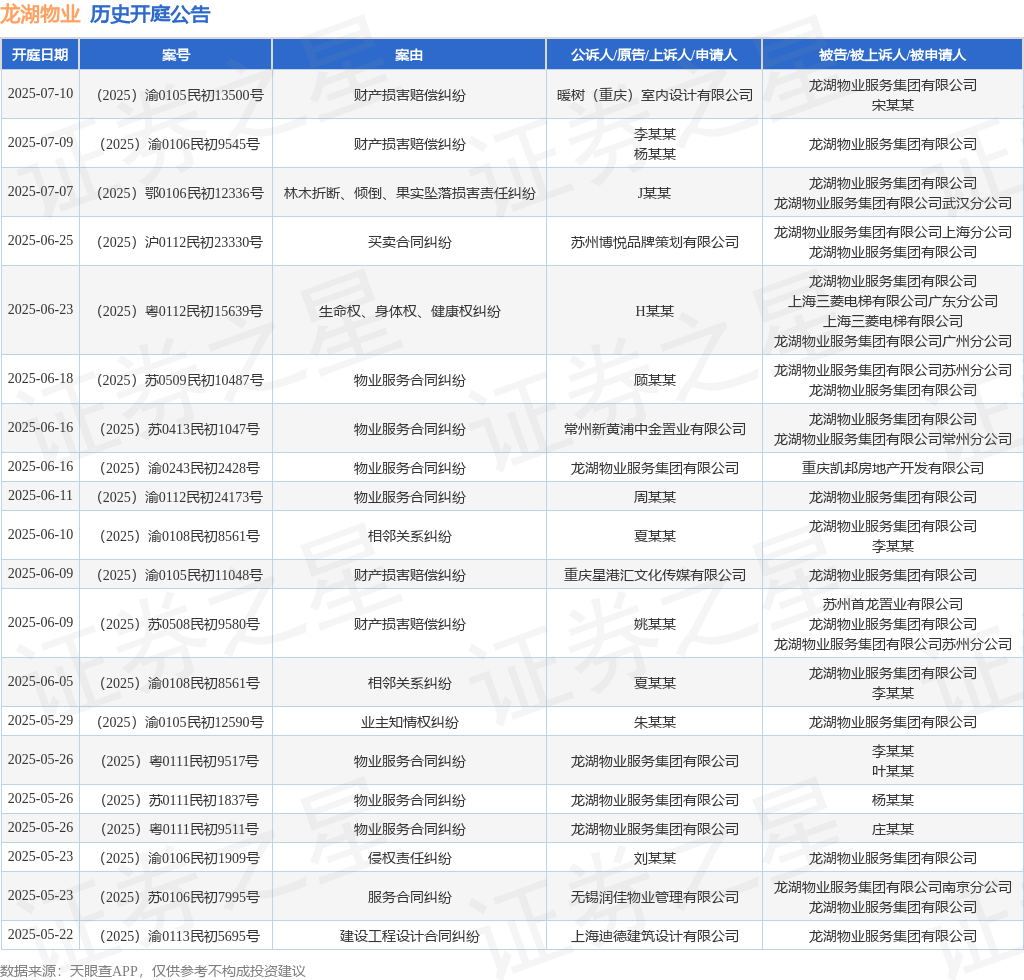1024x980 pixels.
Task: Select the 被告/被上诉人/被申请人 column header
Action: click(x=892, y=55)
